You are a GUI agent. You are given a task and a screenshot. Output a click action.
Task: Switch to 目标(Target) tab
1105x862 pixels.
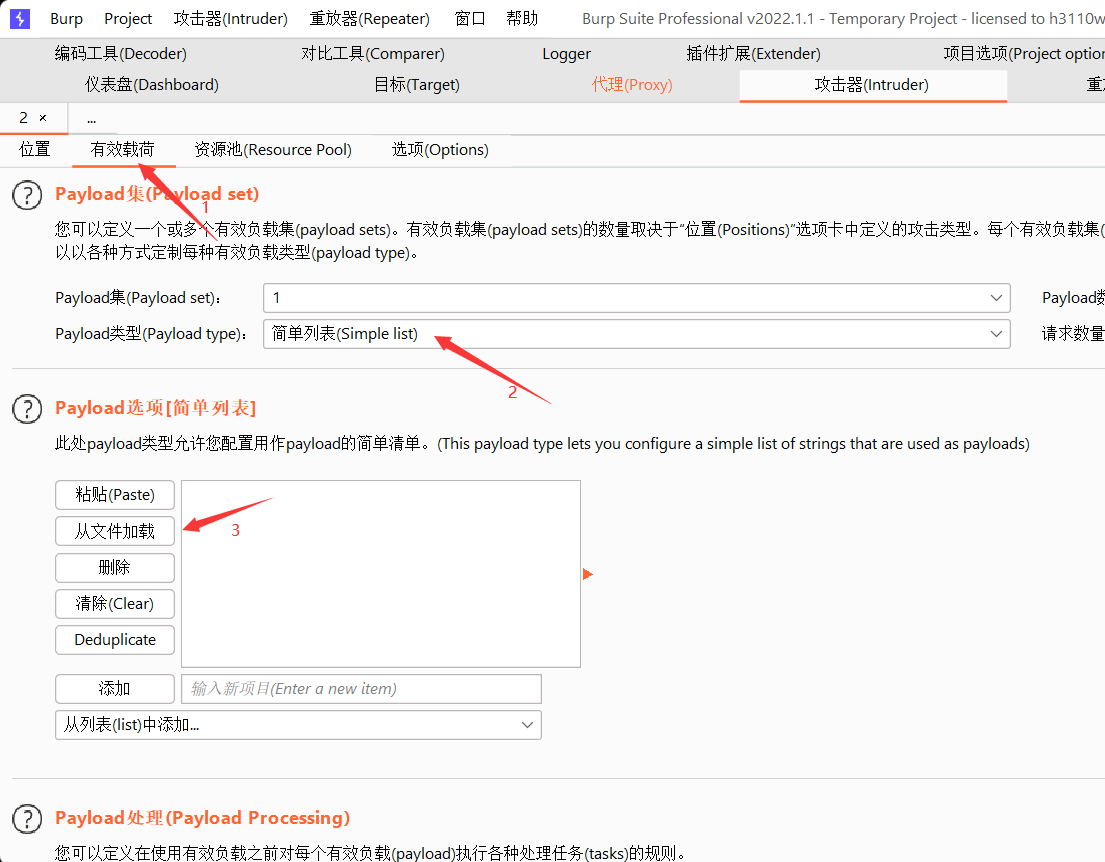(416, 85)
